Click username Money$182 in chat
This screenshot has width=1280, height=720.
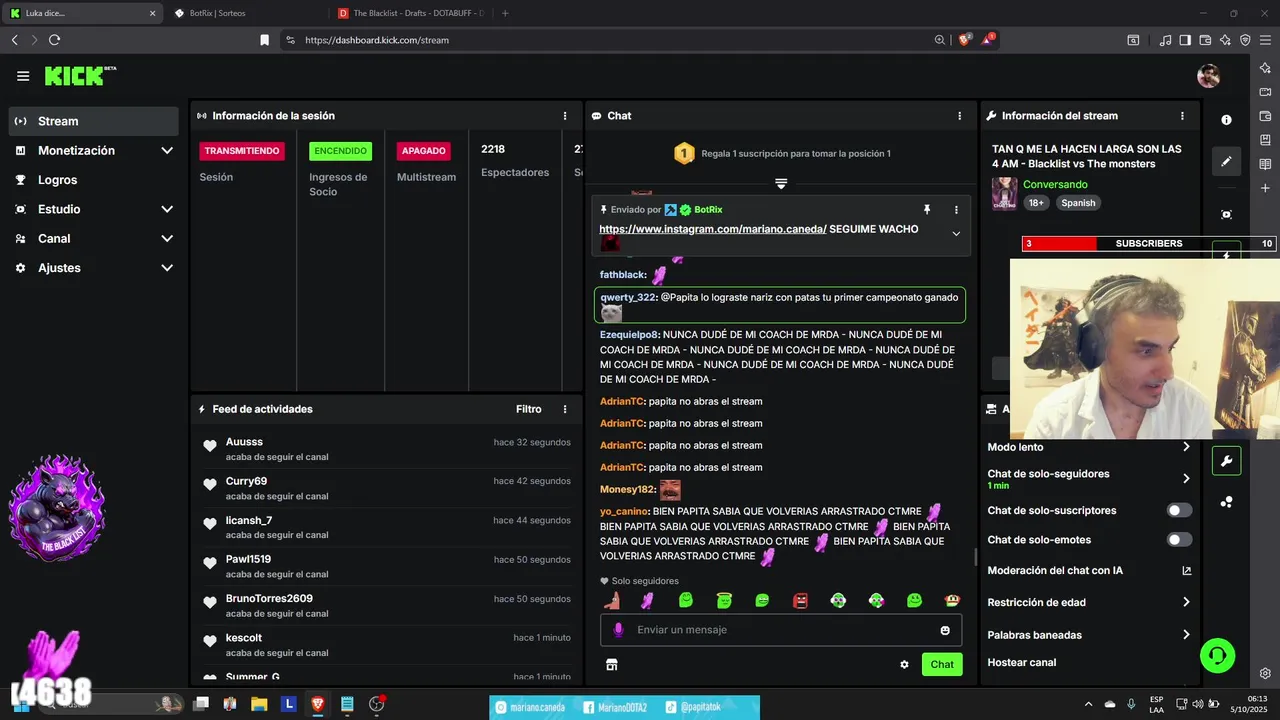click(627, 489)
